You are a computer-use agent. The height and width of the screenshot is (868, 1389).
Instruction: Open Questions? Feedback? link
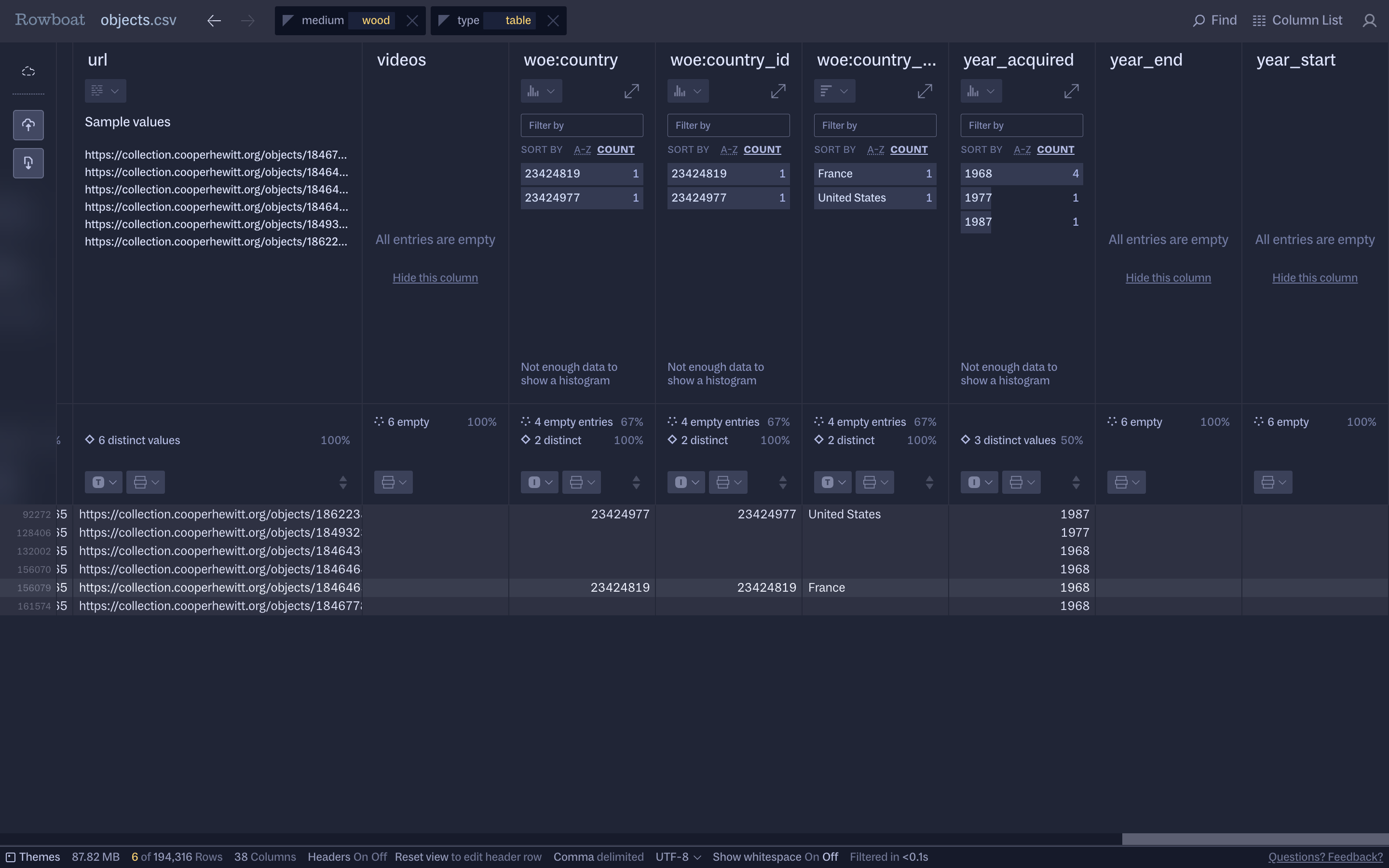tap(1325, 856)
